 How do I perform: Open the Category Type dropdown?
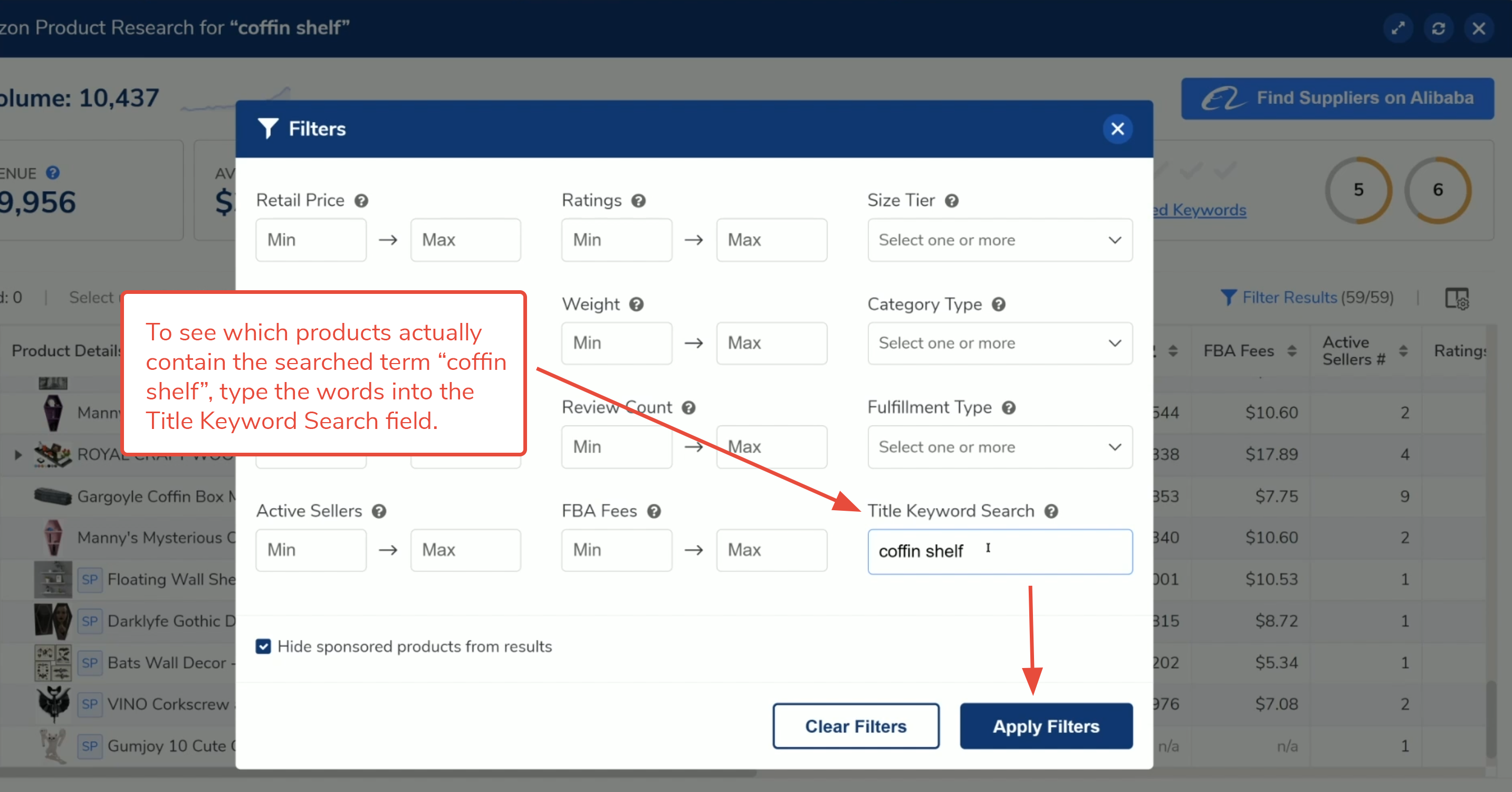tap(1000, 343)
